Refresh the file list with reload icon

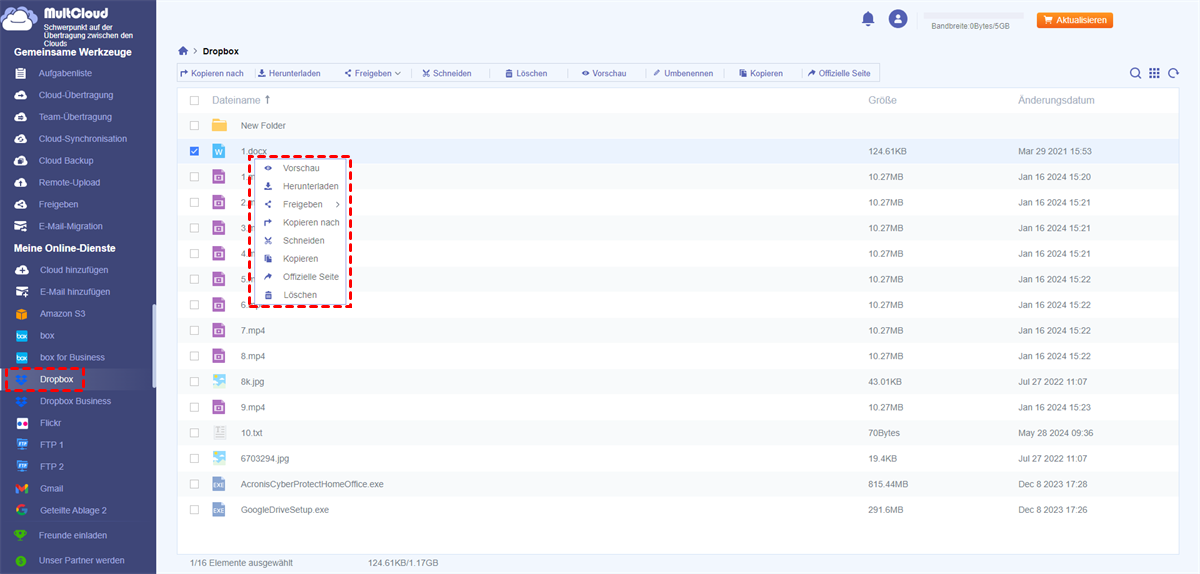pos(1173,73)
